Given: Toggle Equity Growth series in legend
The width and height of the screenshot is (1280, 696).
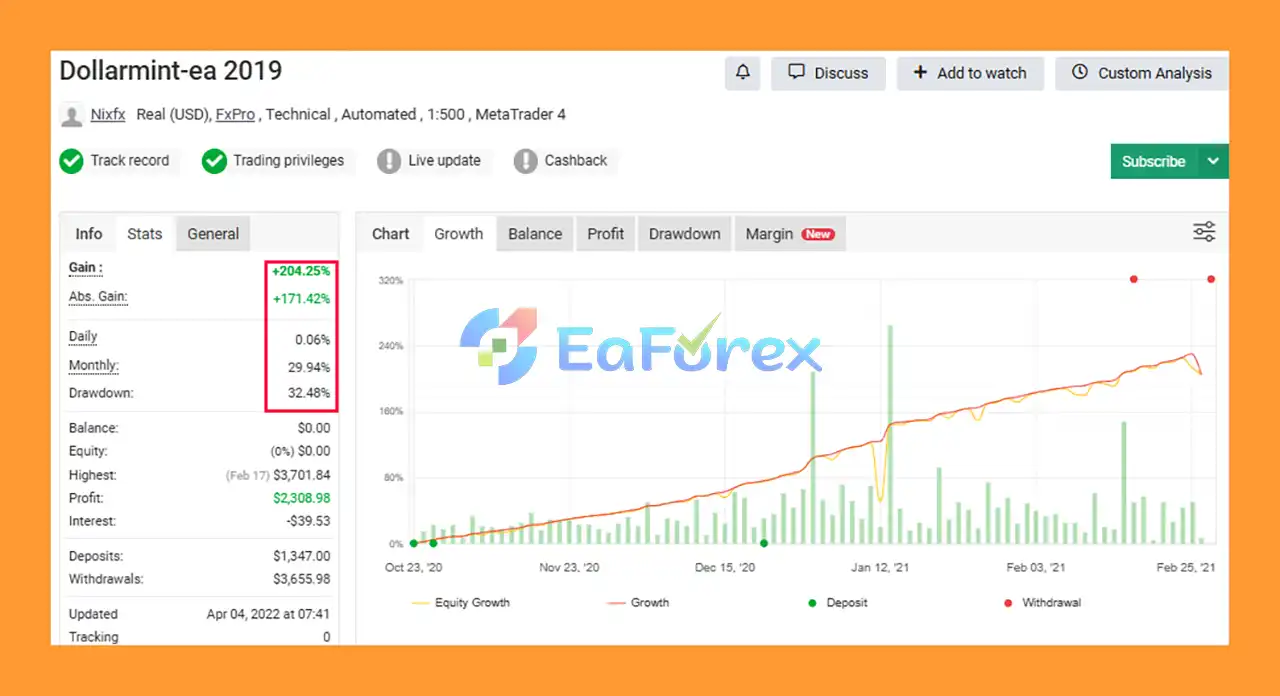Looking at the screenshot, I should pos(461,603).
